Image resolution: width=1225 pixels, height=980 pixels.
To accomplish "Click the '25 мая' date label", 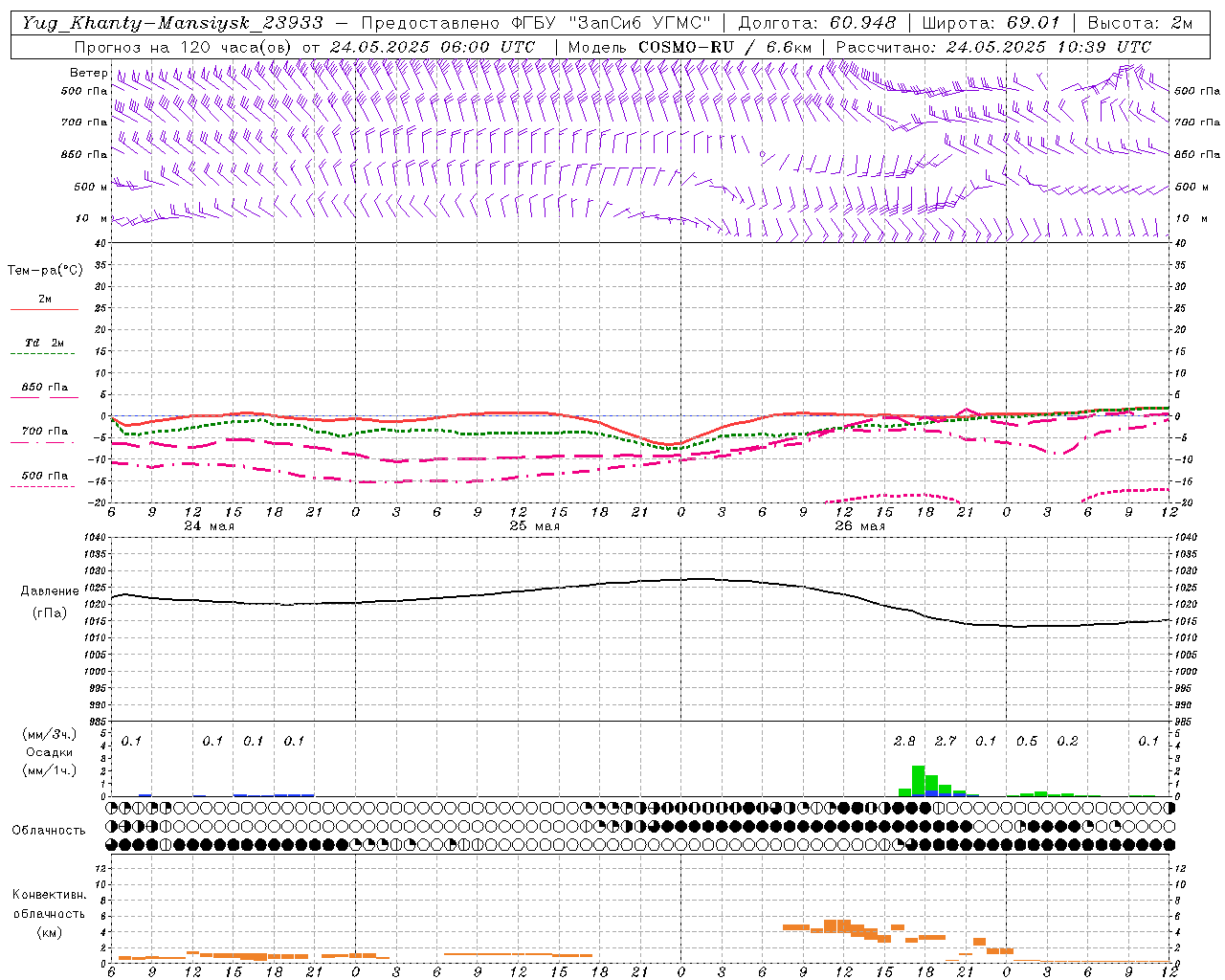I will tap(534, 526).
